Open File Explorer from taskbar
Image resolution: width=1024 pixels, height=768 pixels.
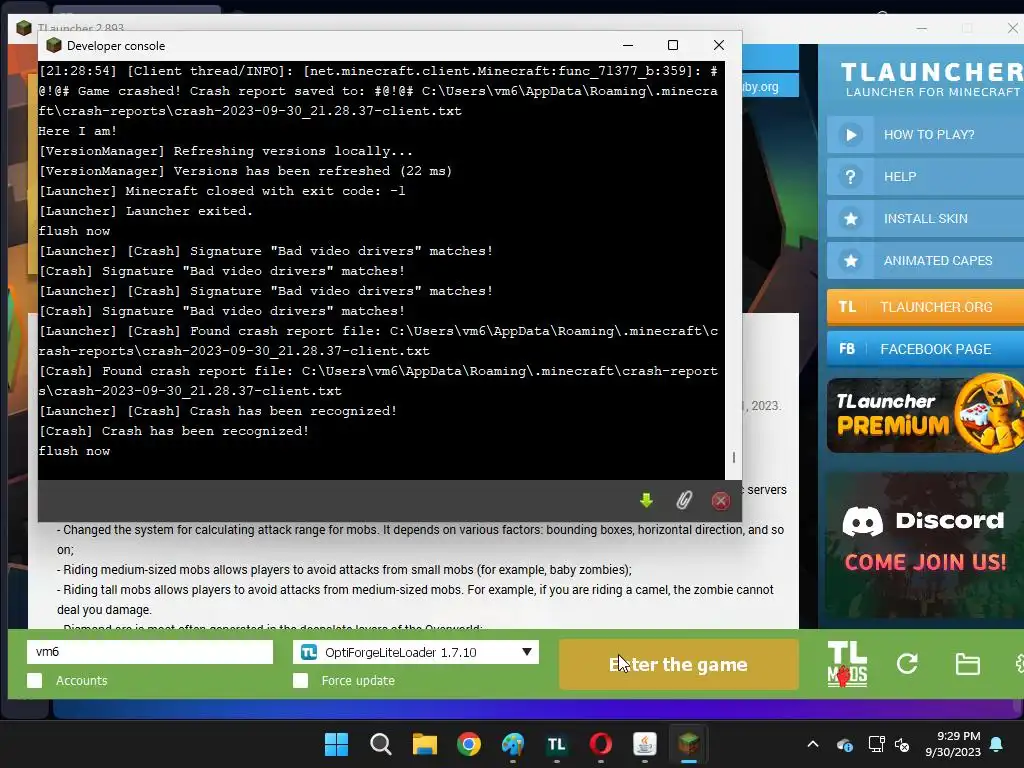tap(424, 744)
